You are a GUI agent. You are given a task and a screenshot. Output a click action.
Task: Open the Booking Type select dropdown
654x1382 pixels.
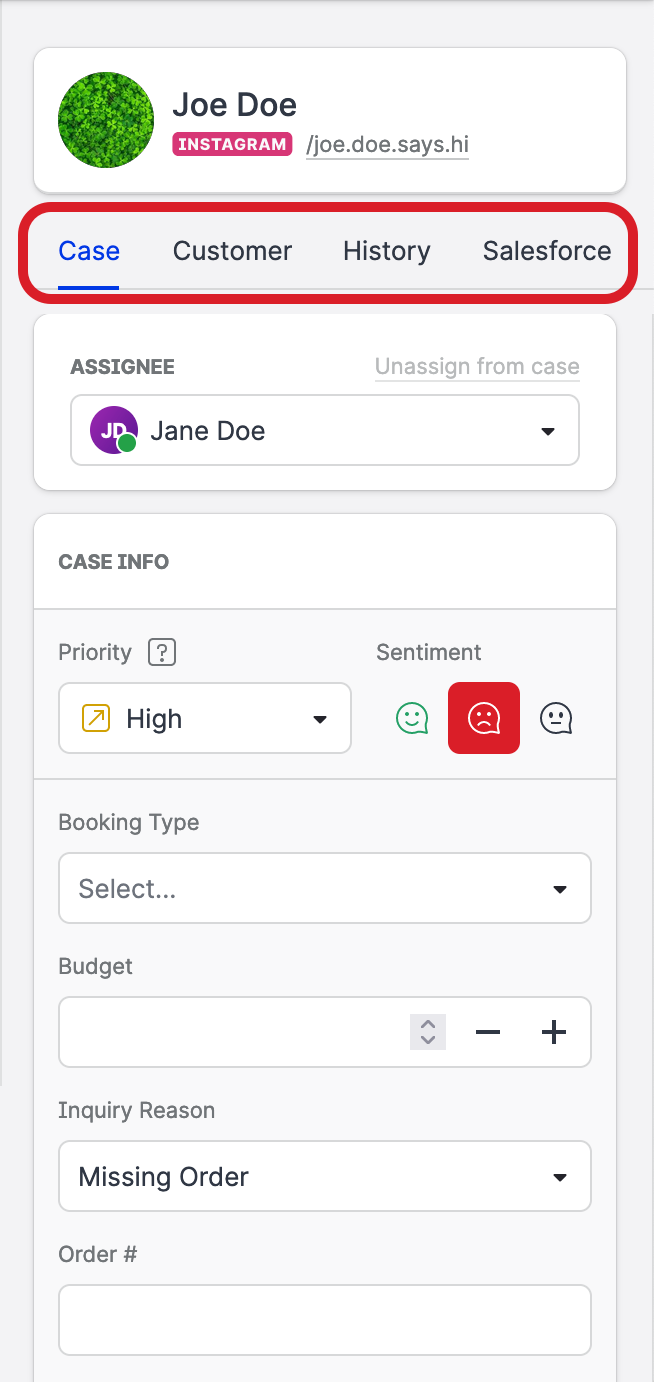[325, 888]
